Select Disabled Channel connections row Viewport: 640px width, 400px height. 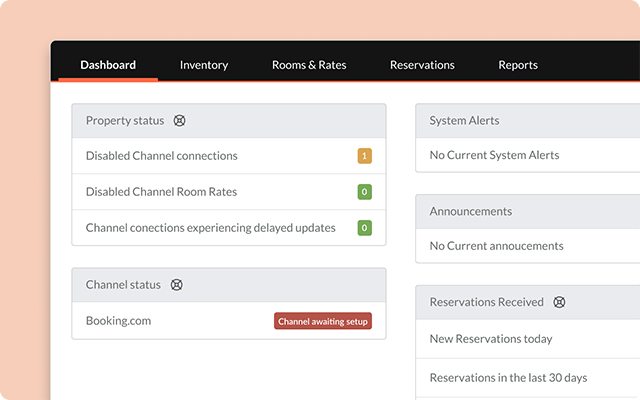162,156
